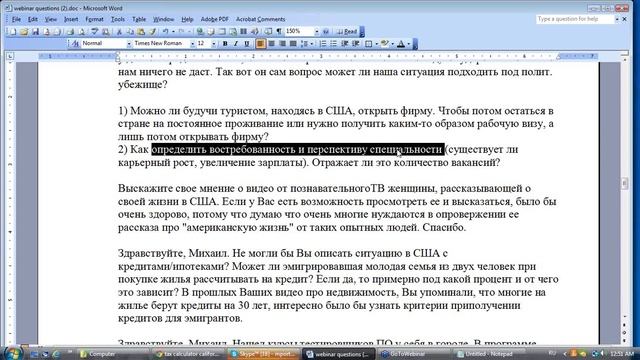Expand the Times New Roman font dropdown

(192, 43)
